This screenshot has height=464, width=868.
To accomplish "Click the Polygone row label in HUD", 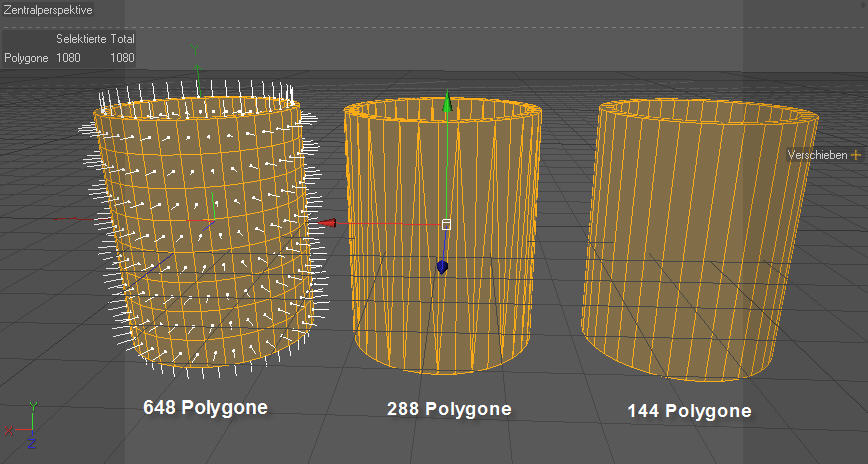I will point(27,58).
